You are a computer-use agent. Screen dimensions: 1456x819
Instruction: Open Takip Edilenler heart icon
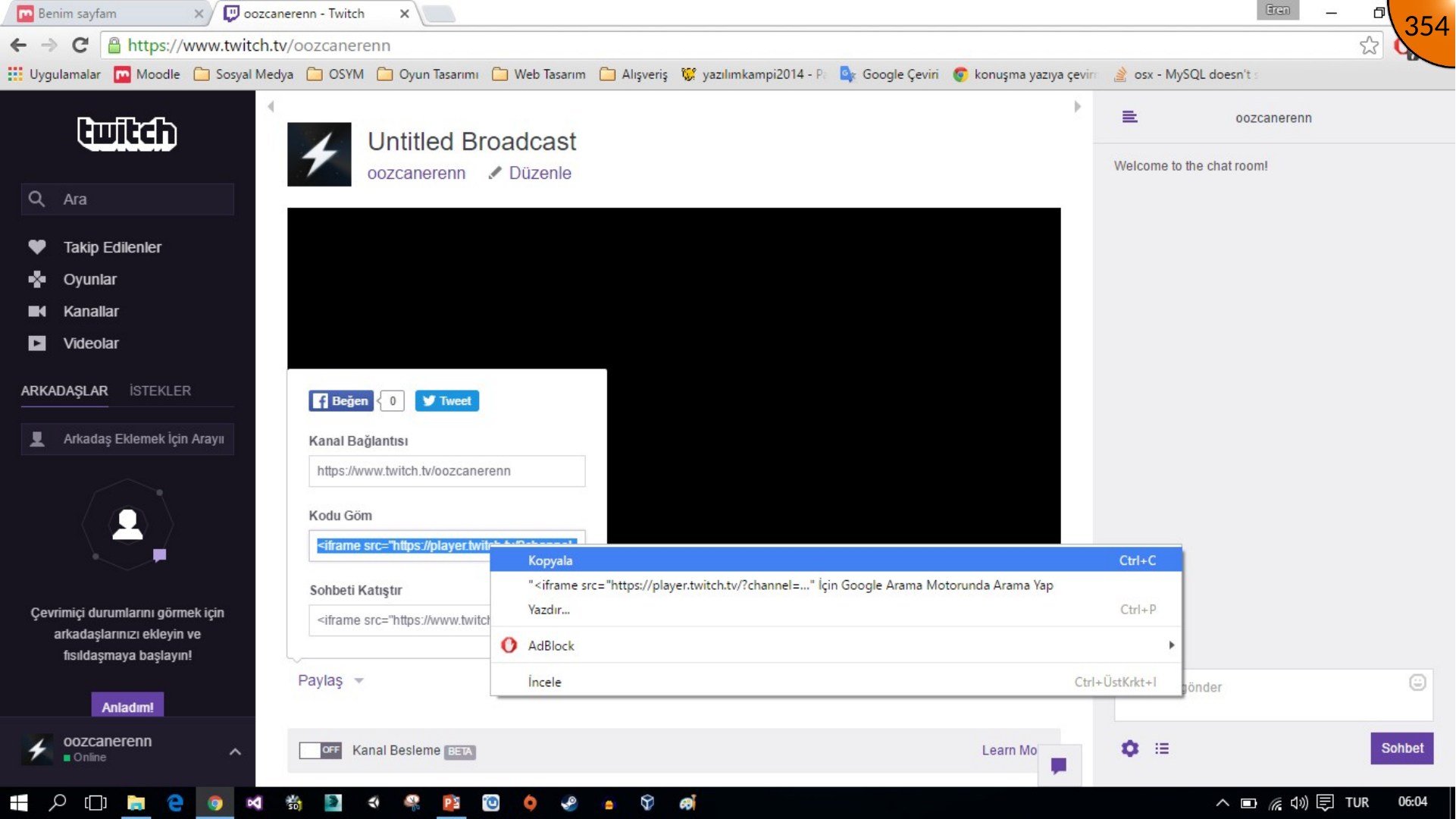(x=36, y=247)
